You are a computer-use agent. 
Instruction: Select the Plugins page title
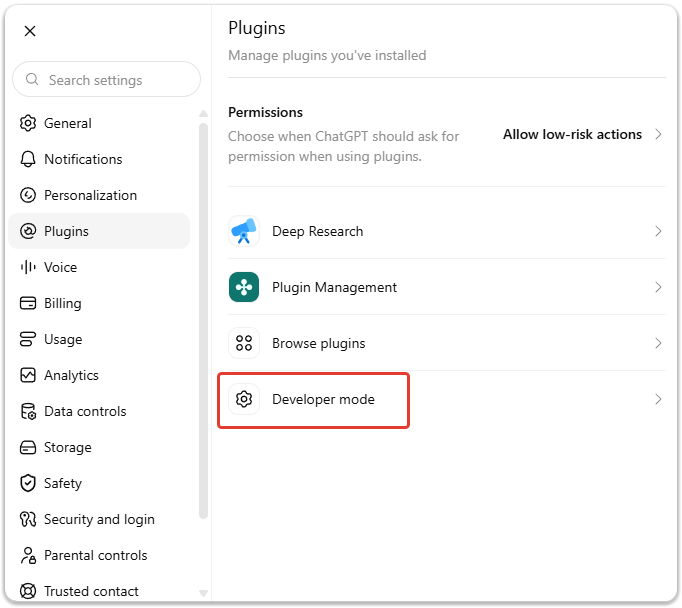pos(257,28)
